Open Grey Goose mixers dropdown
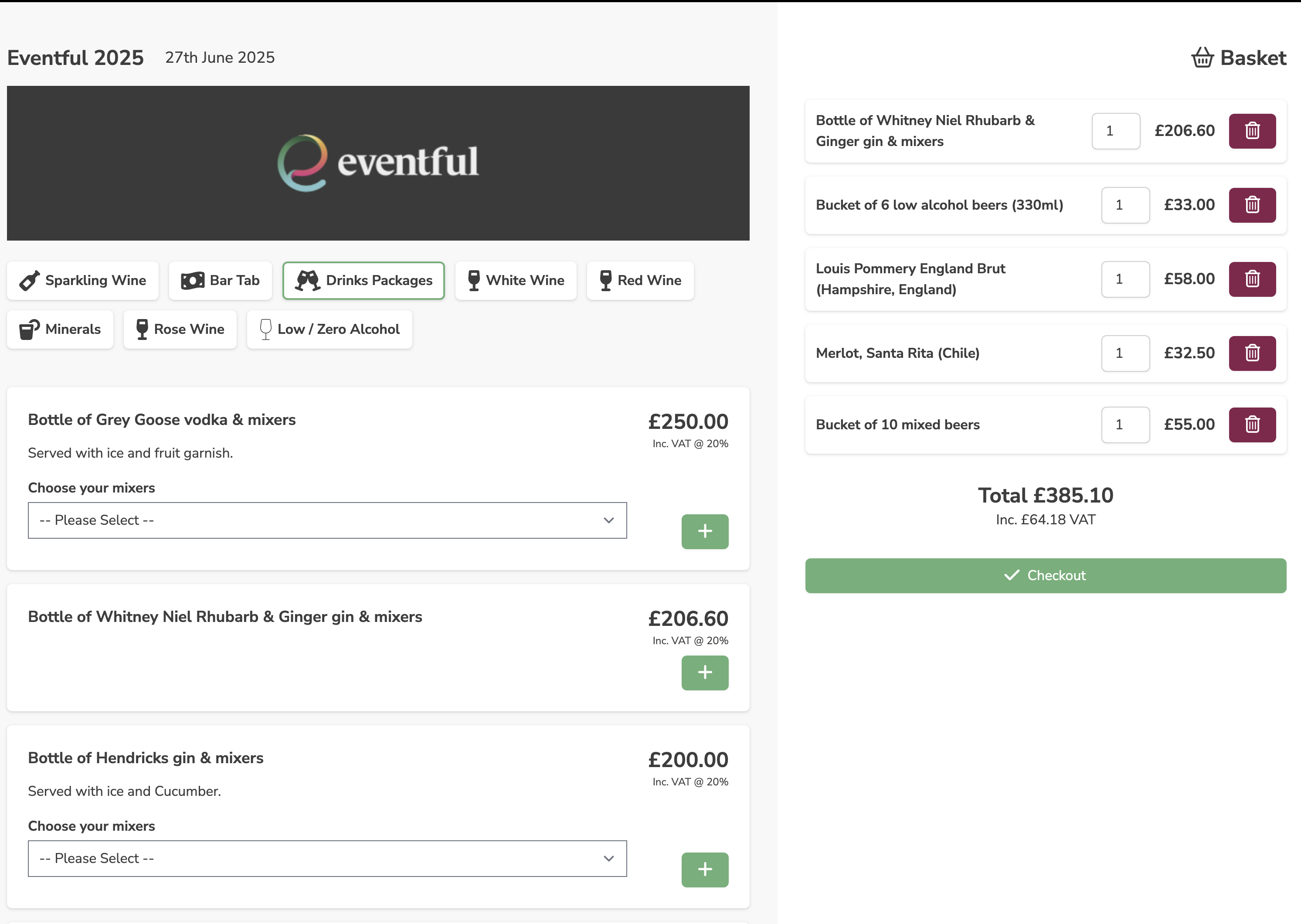Viewport: 1301px width, 924px height. pos(327,520)
